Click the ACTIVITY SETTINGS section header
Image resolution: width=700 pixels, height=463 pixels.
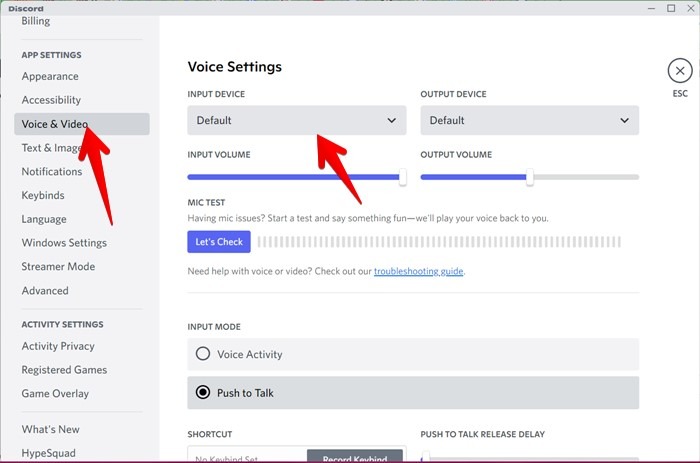click(x=62, y=324)
